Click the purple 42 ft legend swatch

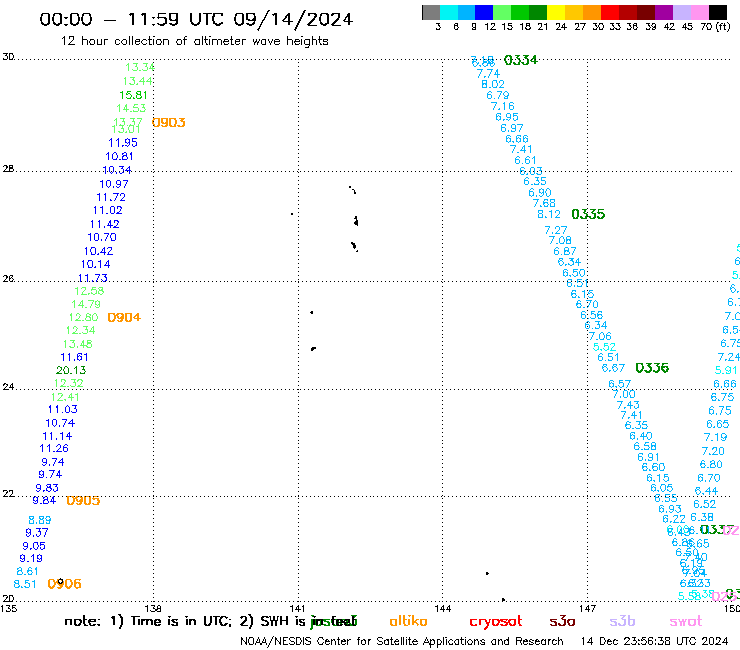click(664, 12)
